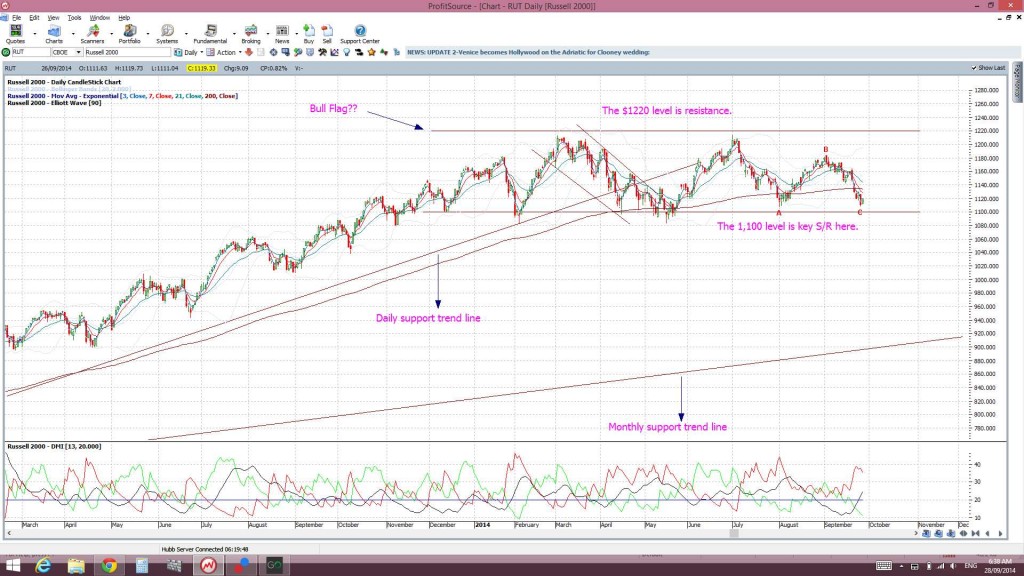The height and width of the screenshot is (576, 1024).
Task: Click the Sell icon
Action: [327, 33]
